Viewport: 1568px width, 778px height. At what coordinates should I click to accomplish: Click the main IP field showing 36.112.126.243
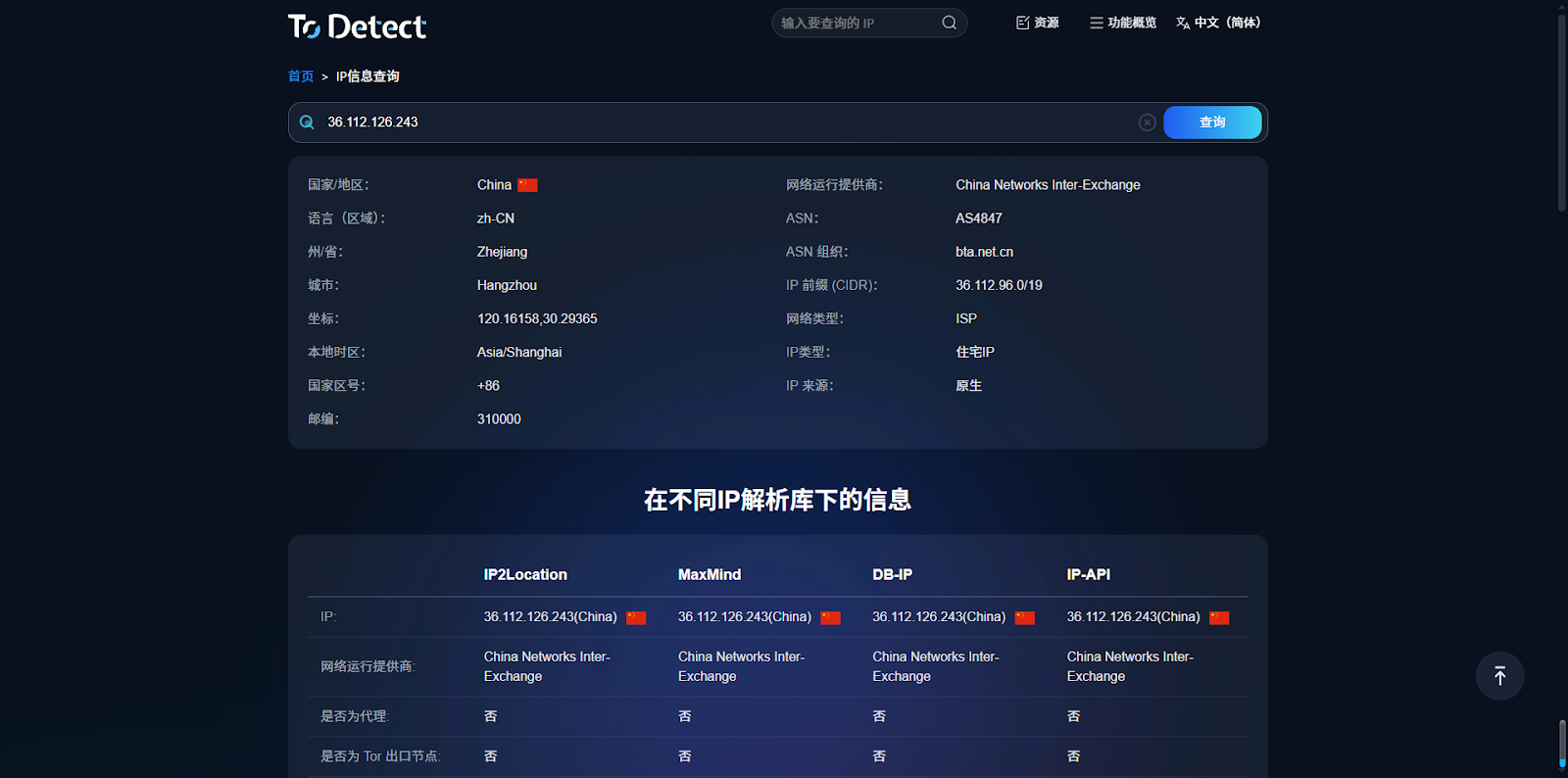point(725,122)
